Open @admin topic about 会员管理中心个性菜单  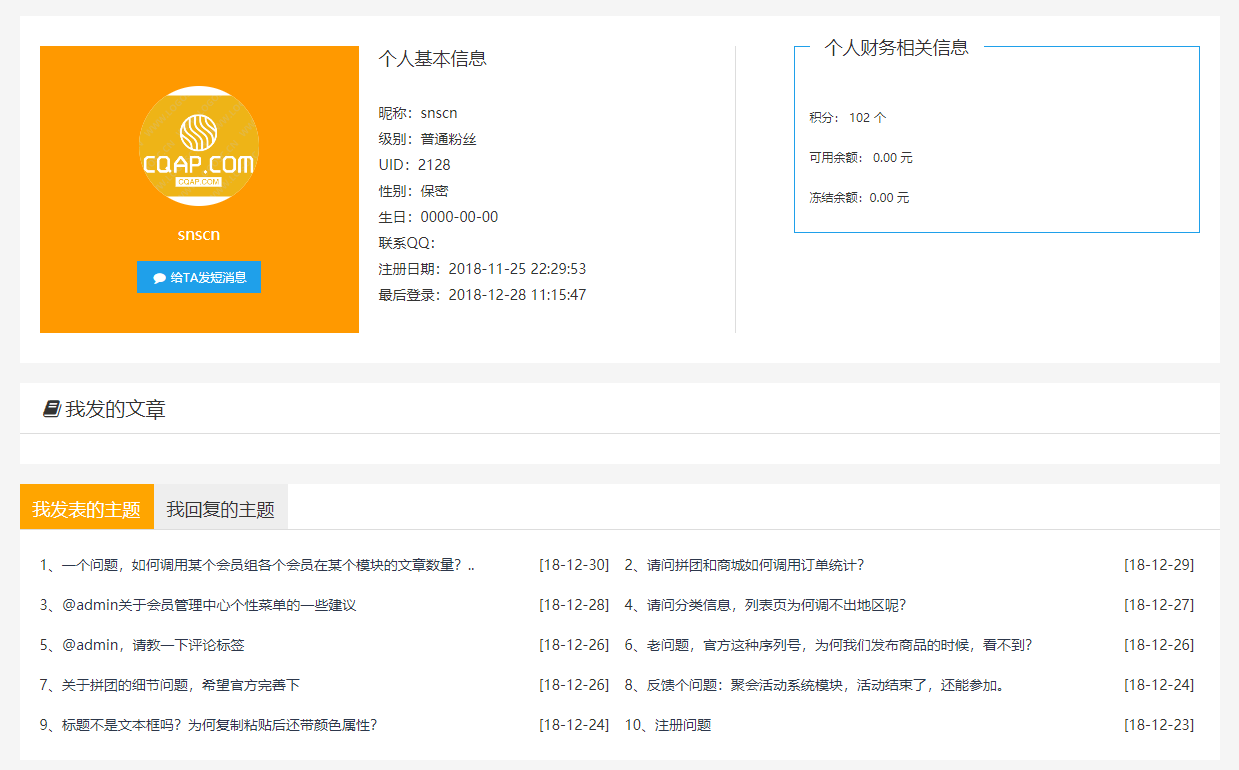coord(209,605)
